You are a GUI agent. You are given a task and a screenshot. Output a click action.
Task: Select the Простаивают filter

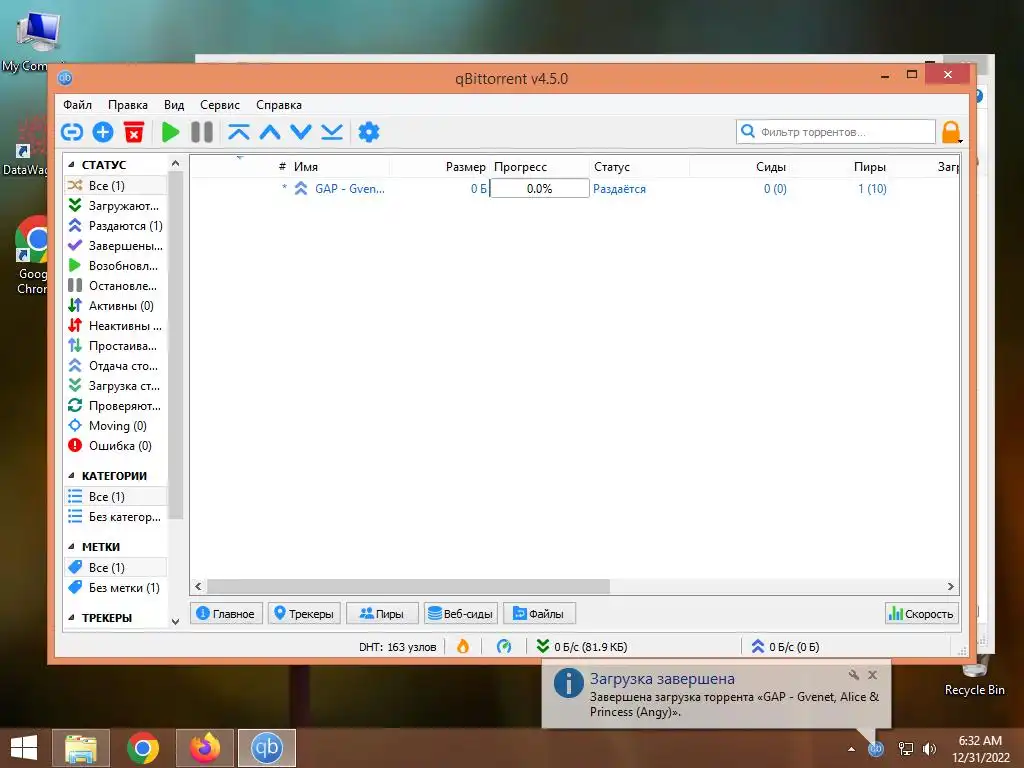116,345
